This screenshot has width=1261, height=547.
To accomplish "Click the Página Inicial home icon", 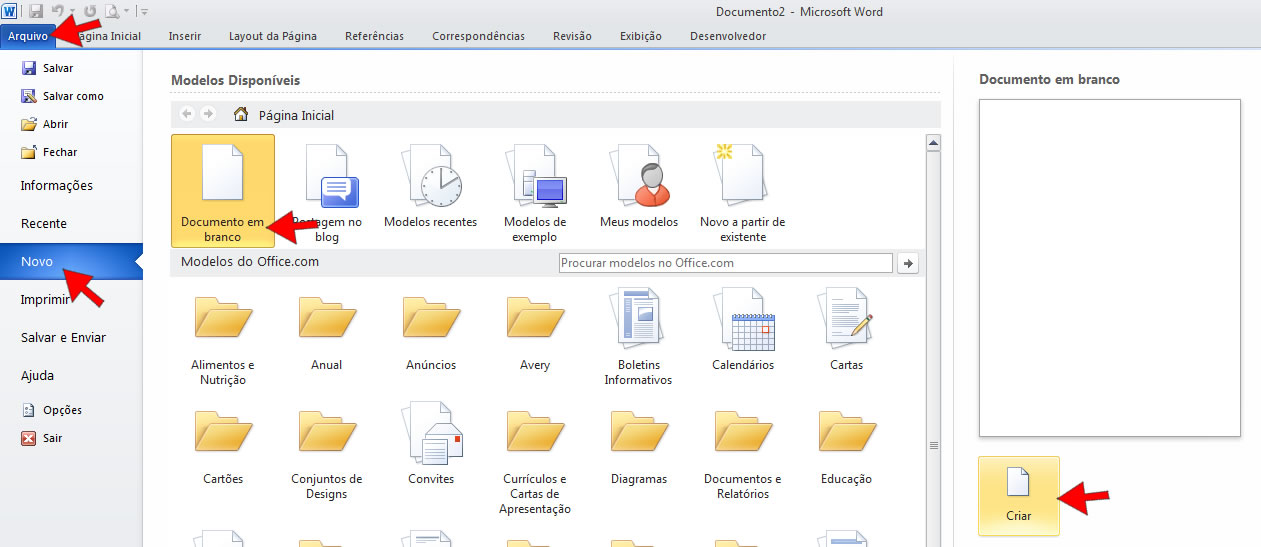I will (241, 114).
